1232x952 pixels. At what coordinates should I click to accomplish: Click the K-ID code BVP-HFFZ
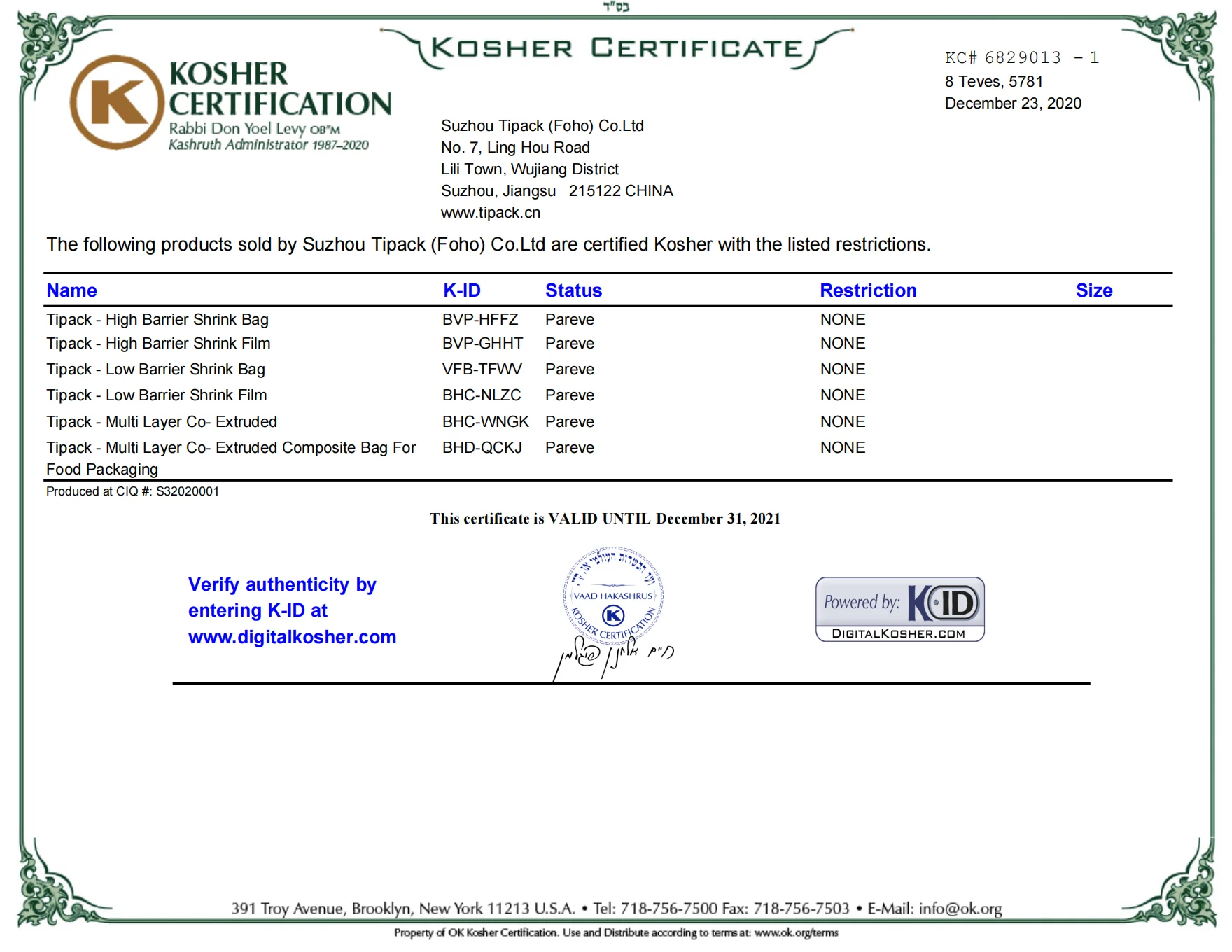(480, 320)
